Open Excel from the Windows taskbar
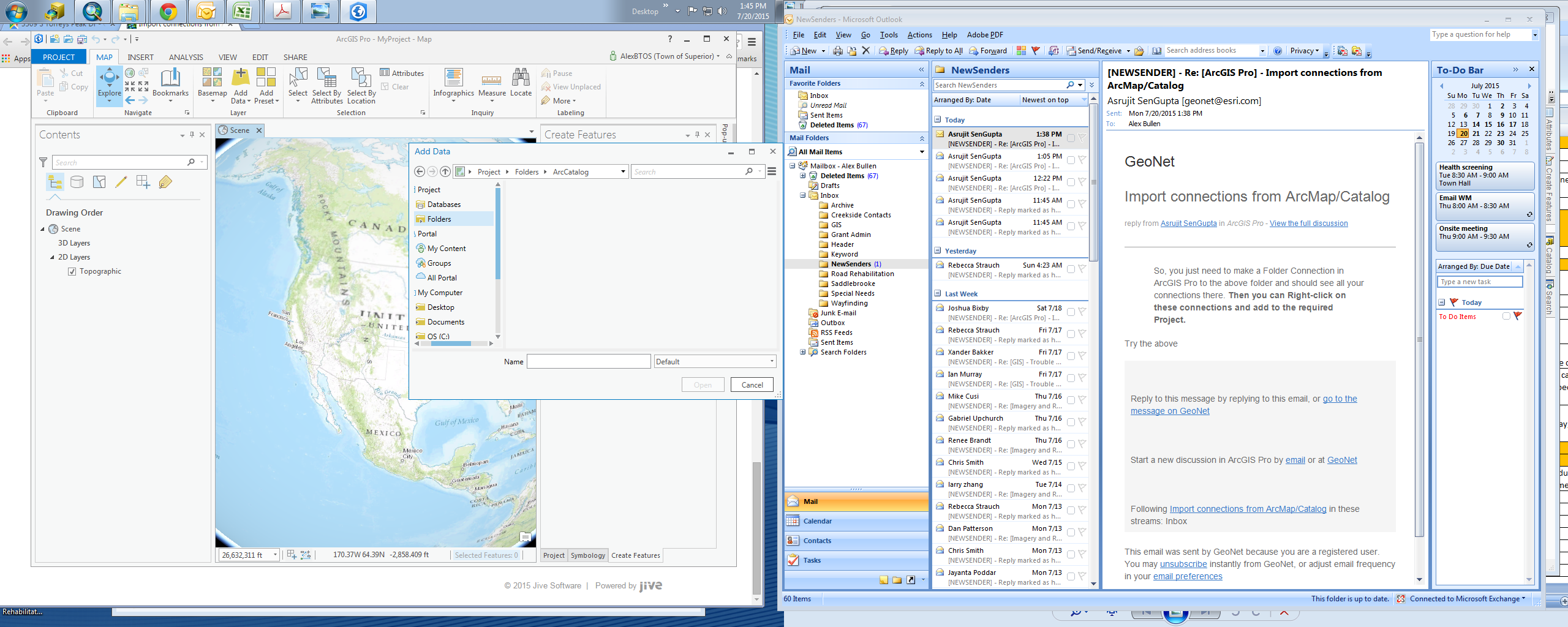This screenshot has width=1568, height=627. [243, 12]
